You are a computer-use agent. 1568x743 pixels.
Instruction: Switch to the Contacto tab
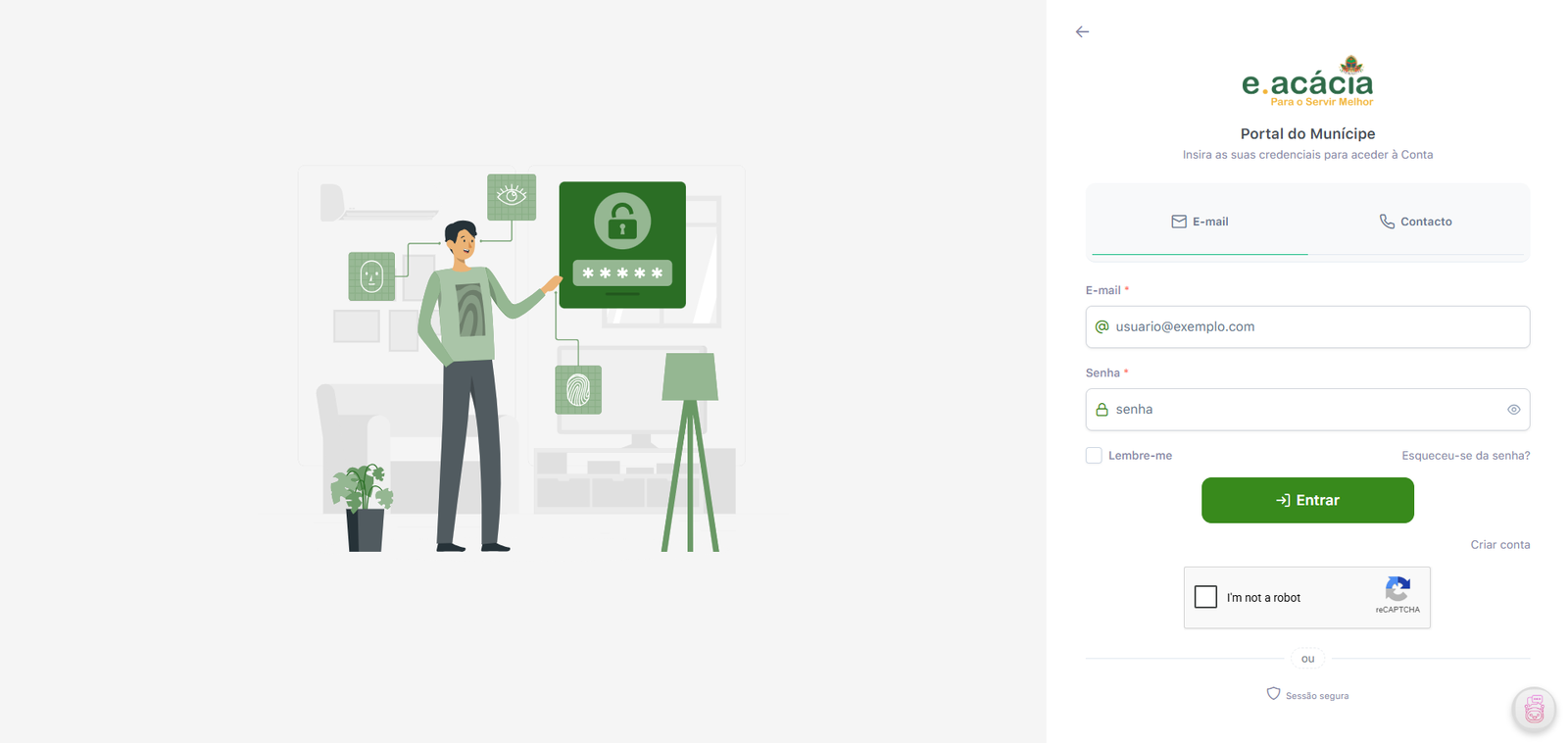pyautogui.click(x=1415, y=222)
